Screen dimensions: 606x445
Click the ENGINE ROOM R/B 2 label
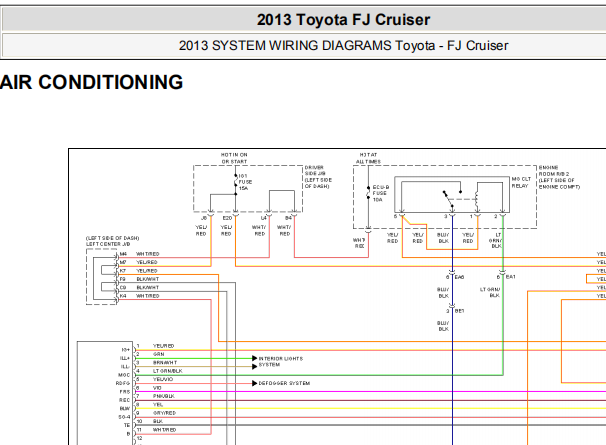559,177
